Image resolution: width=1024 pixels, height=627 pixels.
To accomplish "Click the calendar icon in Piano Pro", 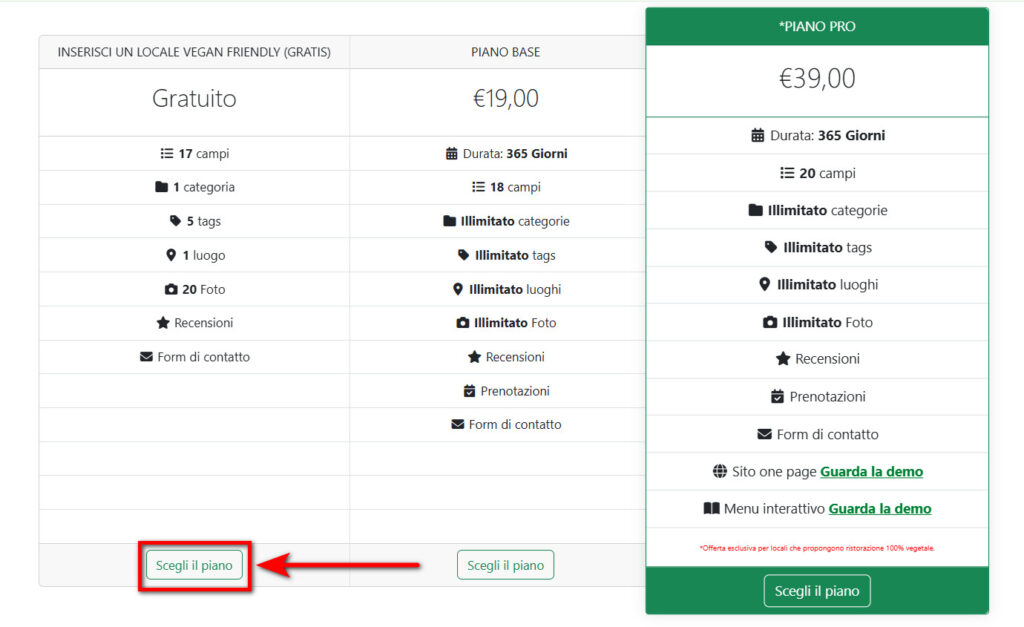I will 758,135.
